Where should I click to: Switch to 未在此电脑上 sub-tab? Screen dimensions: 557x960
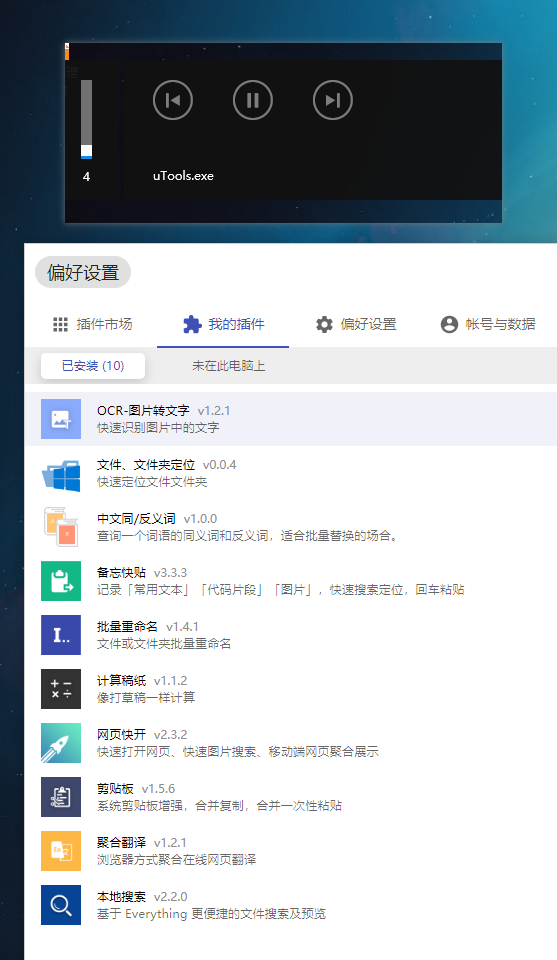pos(228,366)
